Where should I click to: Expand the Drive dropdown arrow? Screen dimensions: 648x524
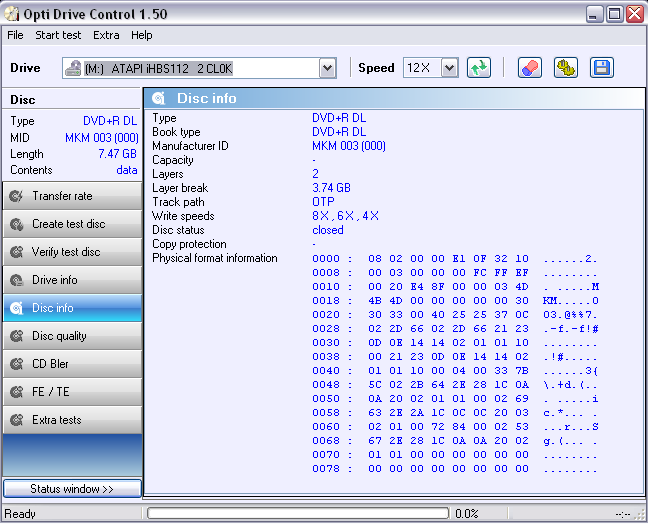(327, 68)
